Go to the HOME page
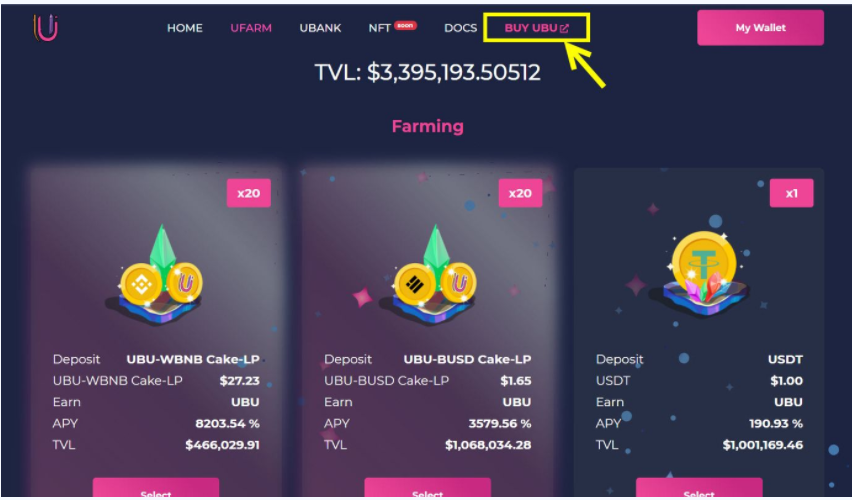Image resolution: width=852 pixels, height=500 pixels. [x=185, y=28]
